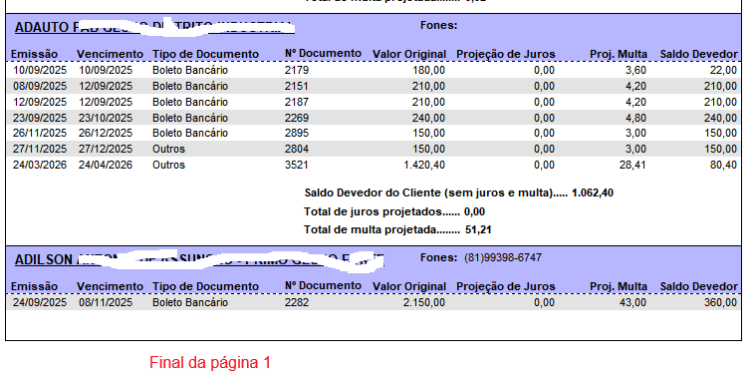The image size is (750, 377).
Task: Click Emissão column header in ADILSON table
Action: tap(34, 287)
